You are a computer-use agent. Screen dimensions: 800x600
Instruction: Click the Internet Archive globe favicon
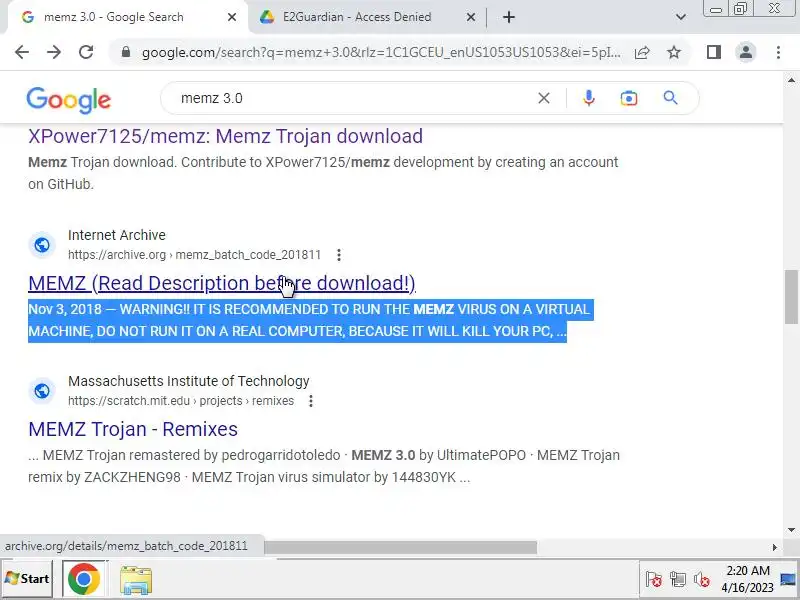[42, 245]
